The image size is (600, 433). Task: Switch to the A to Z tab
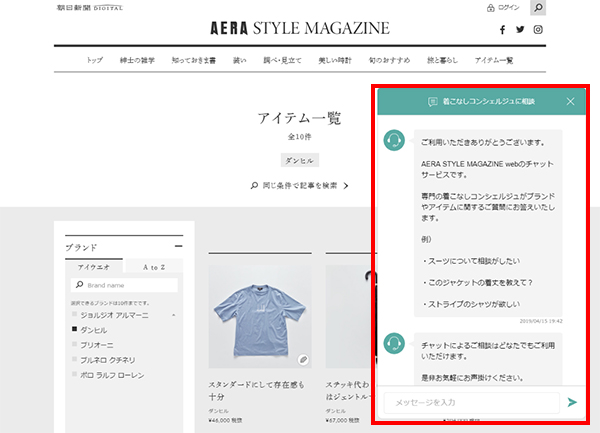(154, 267)
